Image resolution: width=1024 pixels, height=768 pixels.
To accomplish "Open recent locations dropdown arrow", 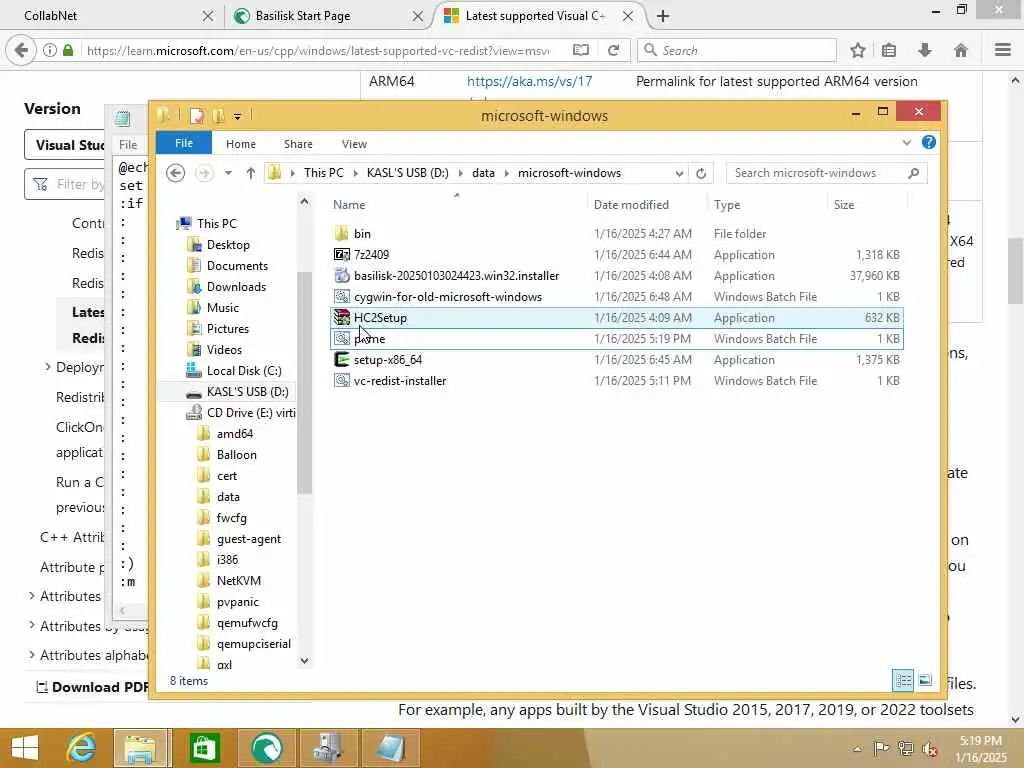I will point(228,173).
